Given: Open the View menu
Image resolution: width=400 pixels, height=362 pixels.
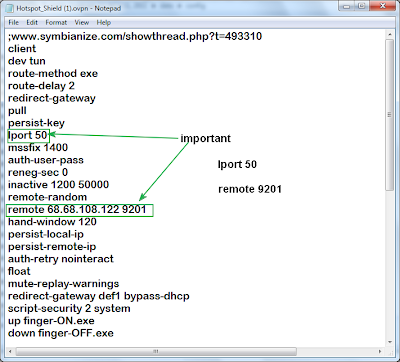Looking at the screenshot, I should point(82,23).
